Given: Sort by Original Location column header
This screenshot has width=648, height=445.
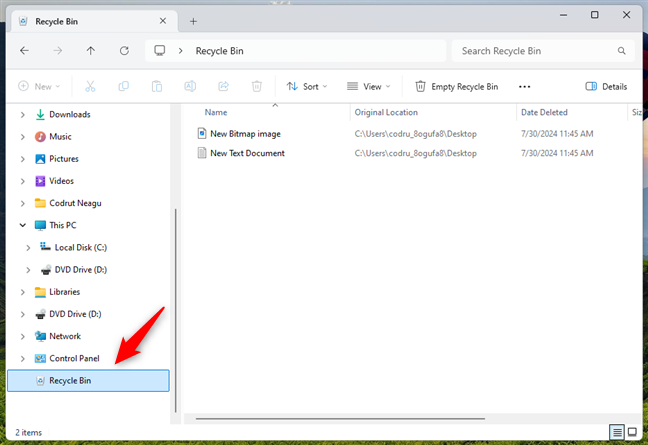Looking at the screenshot, I should click(x=386, y=112).
